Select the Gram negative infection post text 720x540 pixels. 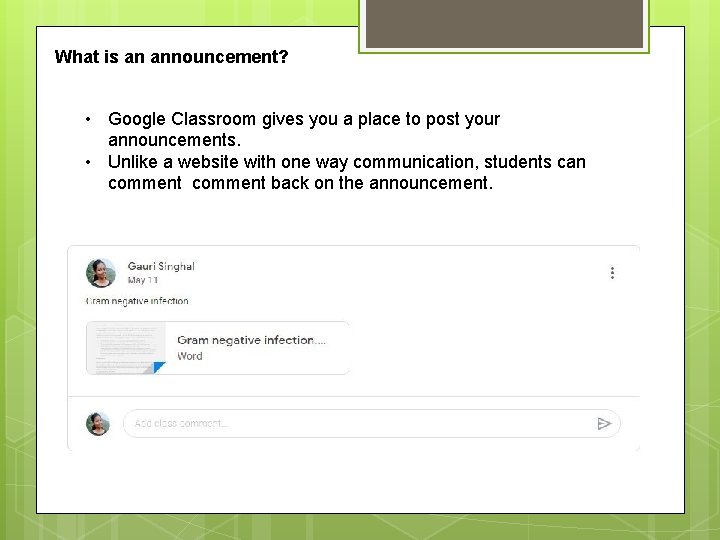(x=137, y=301)
